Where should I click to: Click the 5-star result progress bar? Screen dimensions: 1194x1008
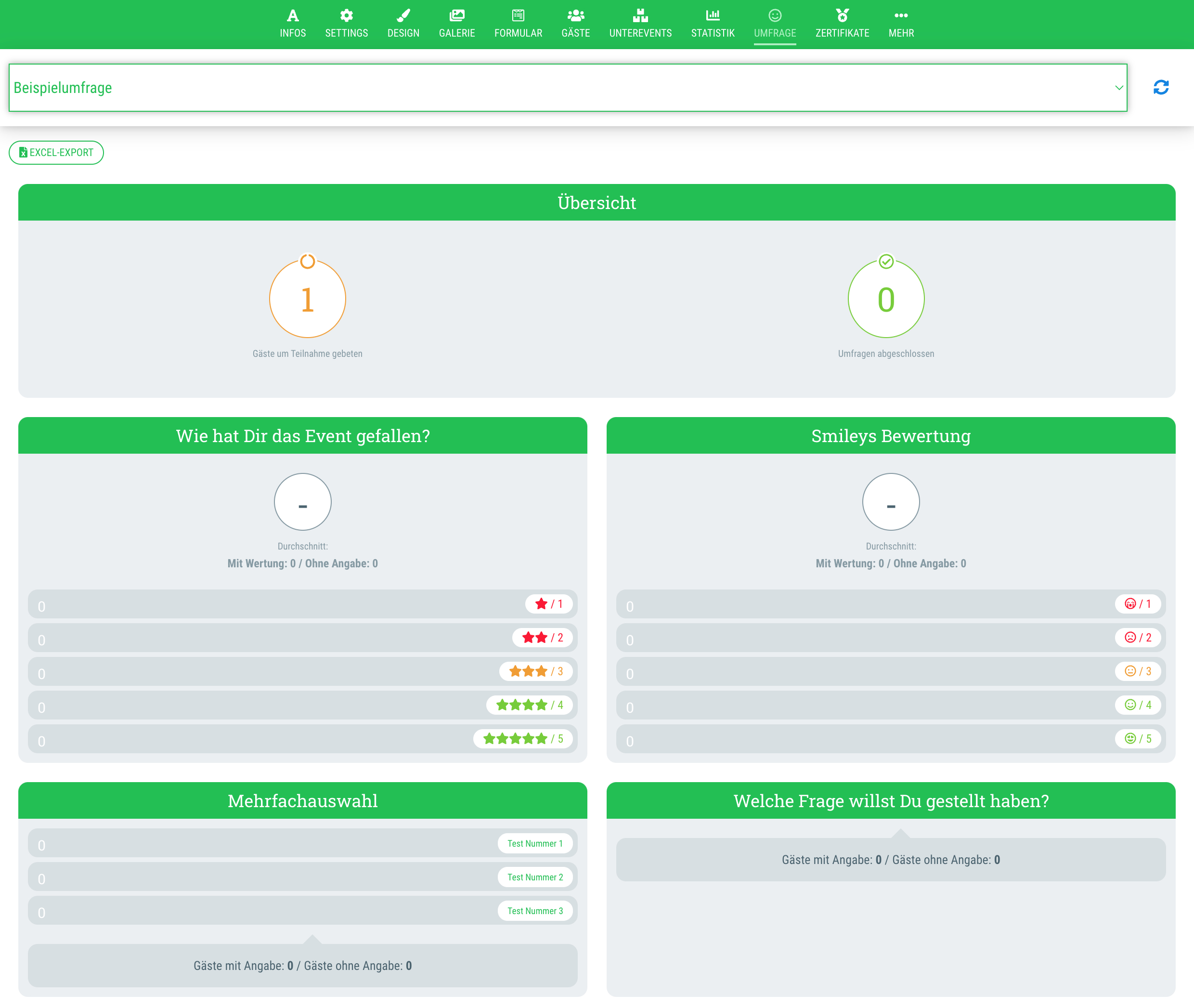(x=302, y=739)
